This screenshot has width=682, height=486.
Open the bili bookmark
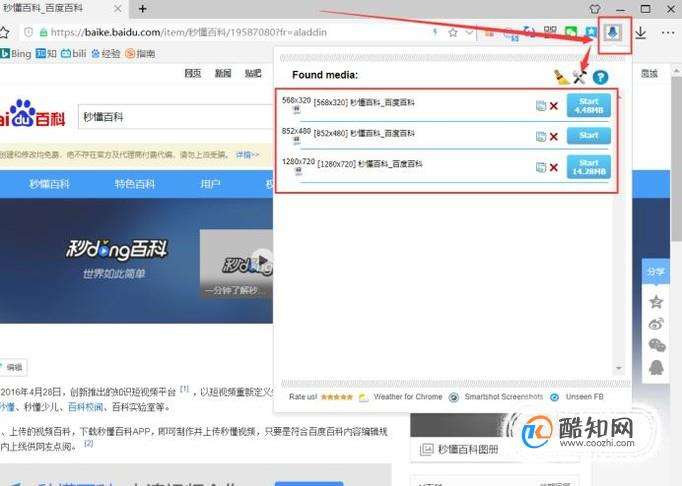74,54
